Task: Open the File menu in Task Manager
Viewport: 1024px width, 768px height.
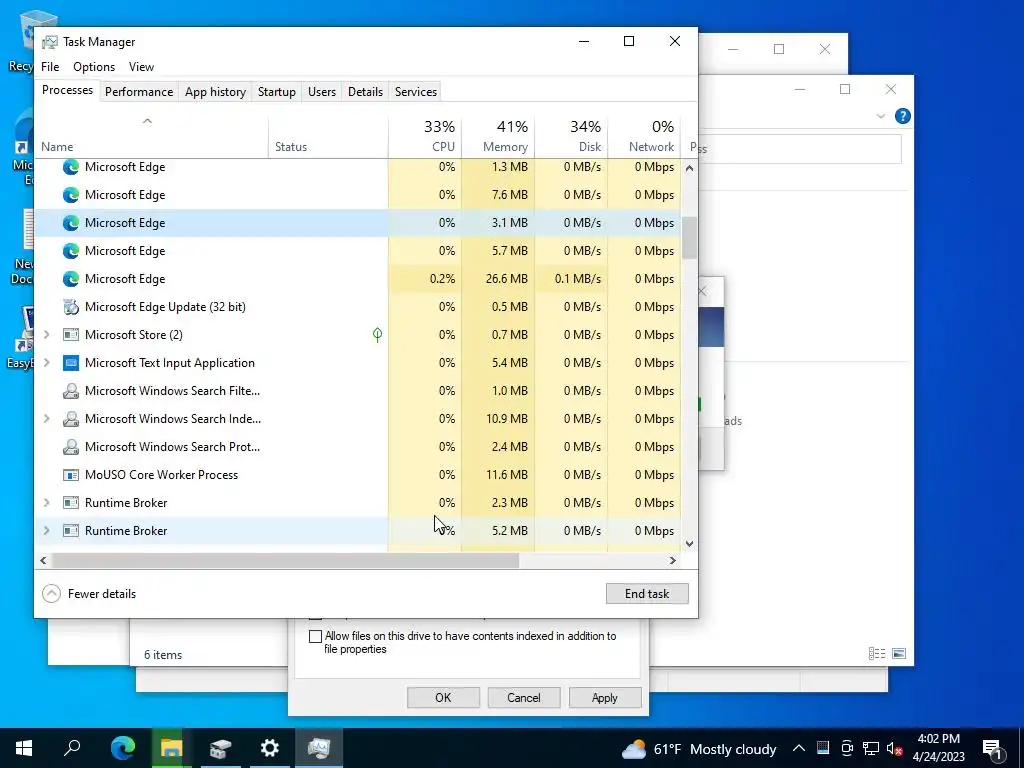Action: 50,67
